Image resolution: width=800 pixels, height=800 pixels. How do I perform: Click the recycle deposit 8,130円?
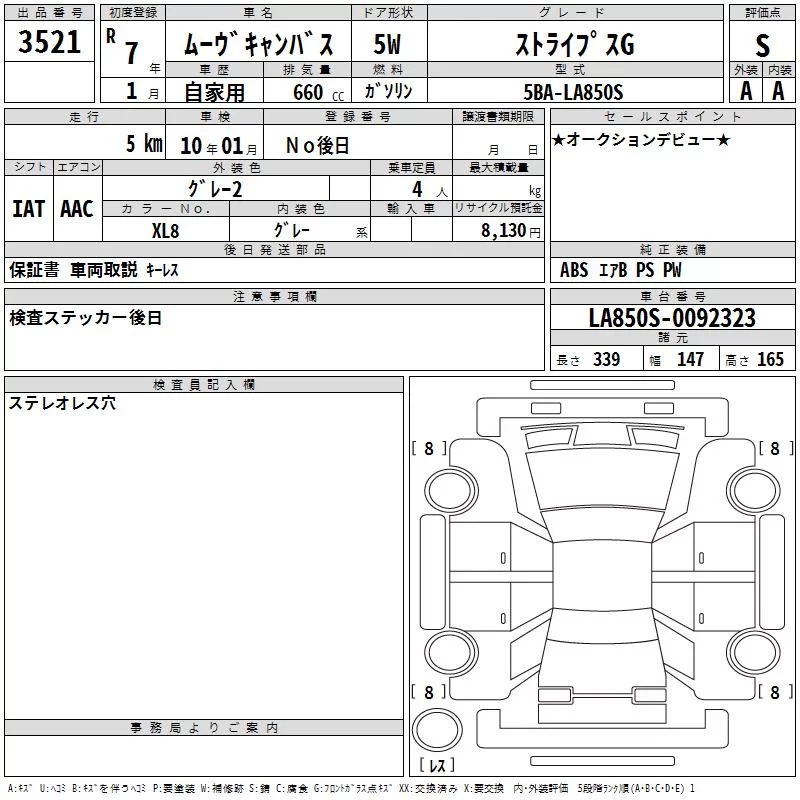point(511,231)
